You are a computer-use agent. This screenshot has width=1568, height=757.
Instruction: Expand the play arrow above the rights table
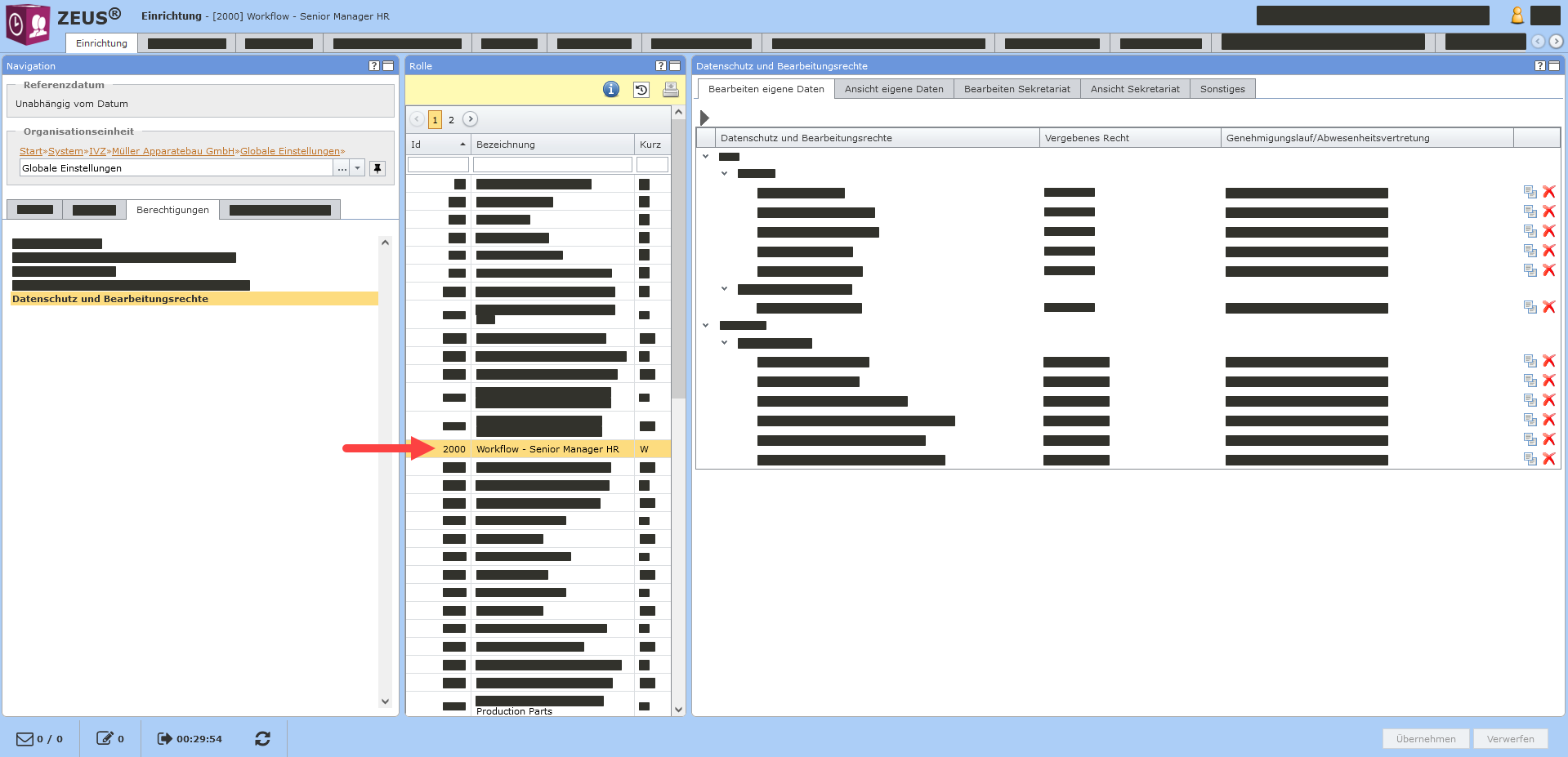(704, 118)
